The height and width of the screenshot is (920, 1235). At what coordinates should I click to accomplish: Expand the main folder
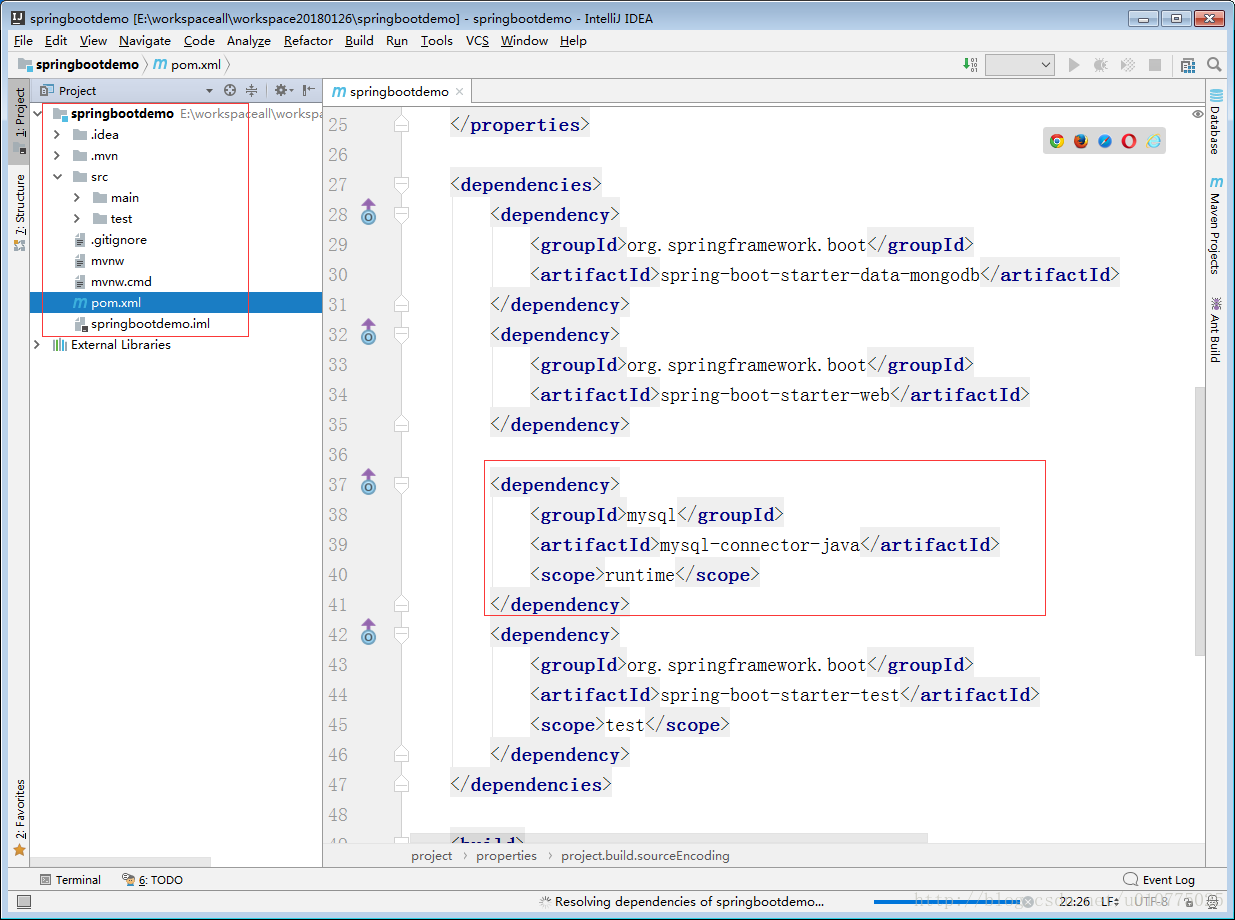click(76, 197)
